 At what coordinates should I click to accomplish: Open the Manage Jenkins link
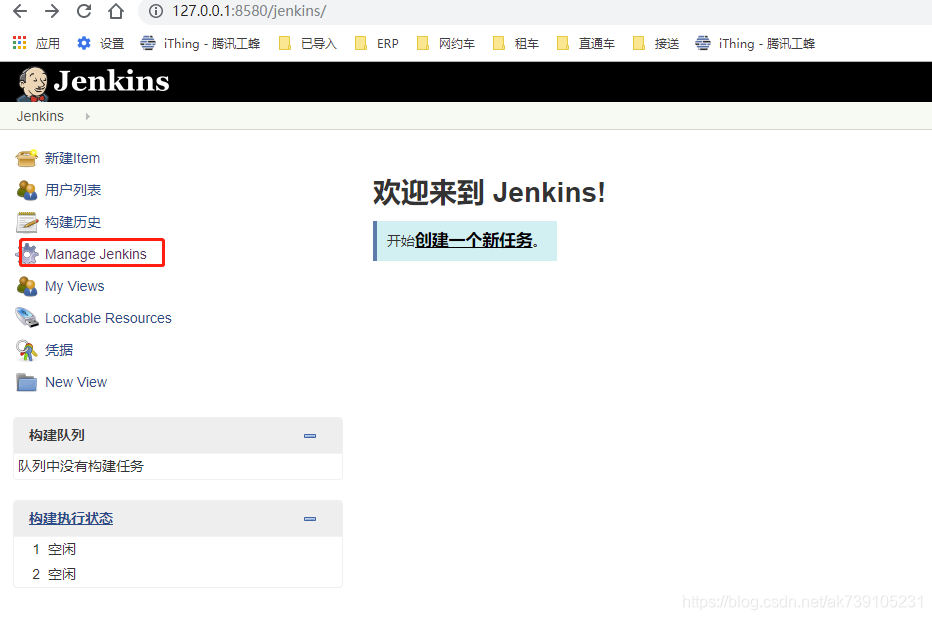point(96,254)
